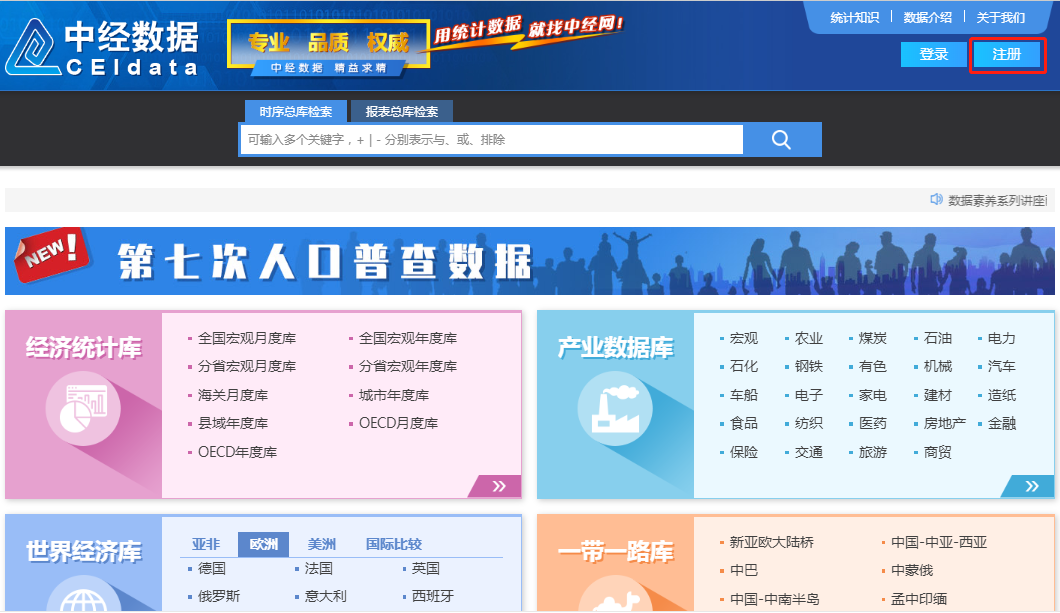
Task: Open the 房地产 industry link
Action: (x=944, y=423)
